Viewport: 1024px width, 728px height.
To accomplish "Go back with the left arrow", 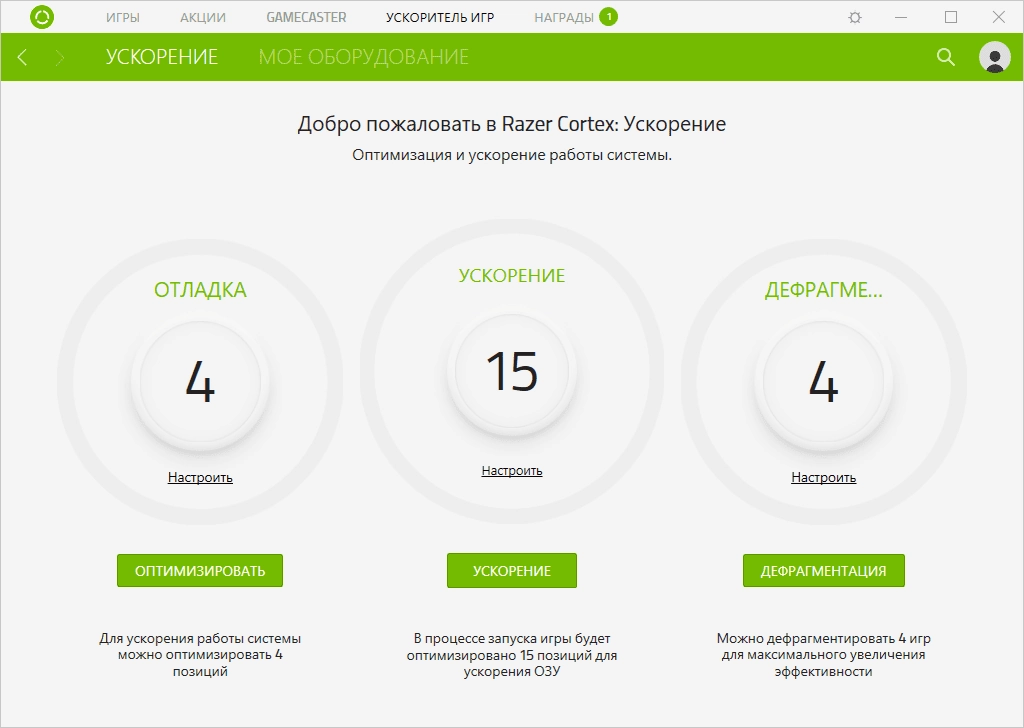I will 22,57.
